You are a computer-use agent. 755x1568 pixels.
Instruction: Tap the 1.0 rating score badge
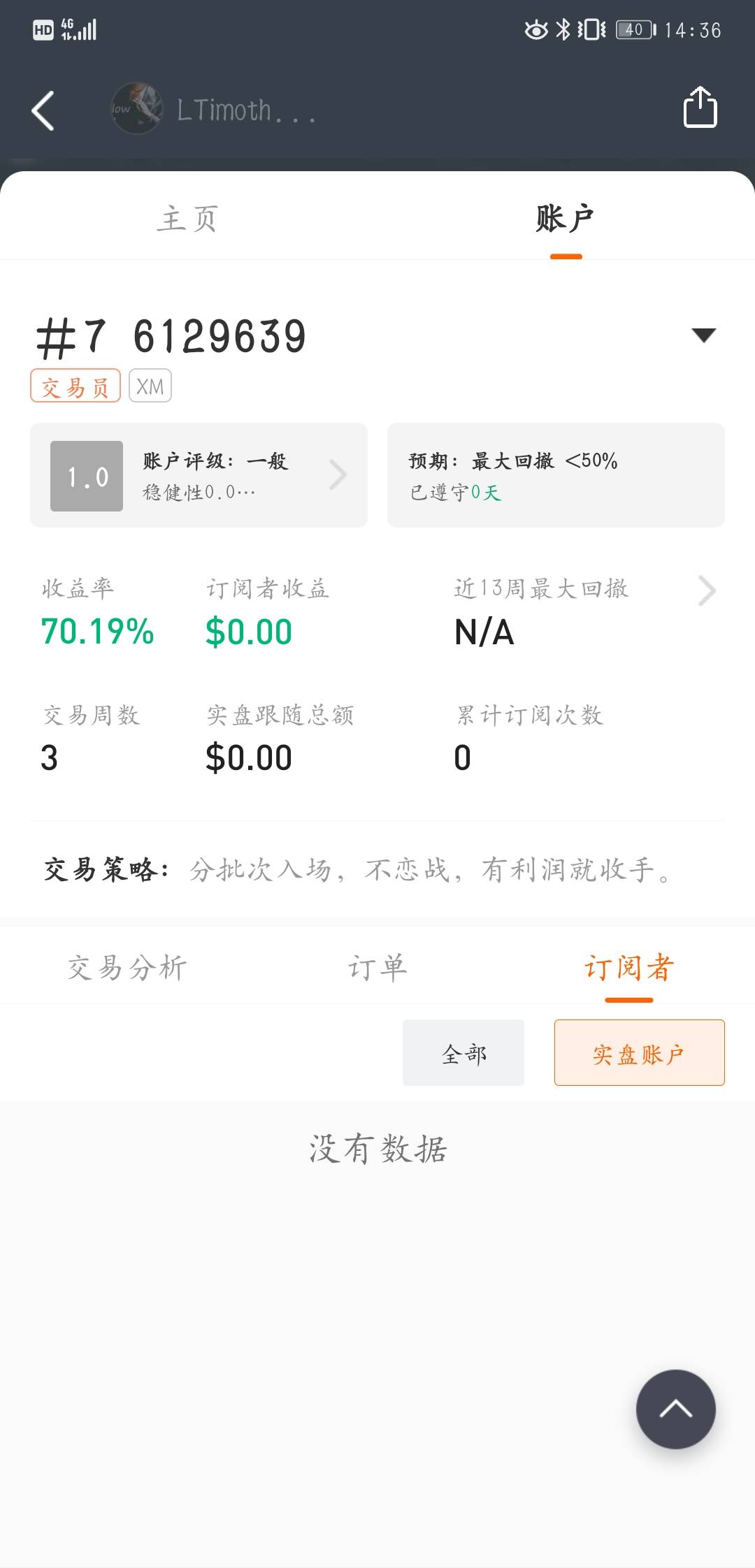[x=87, y=476]
